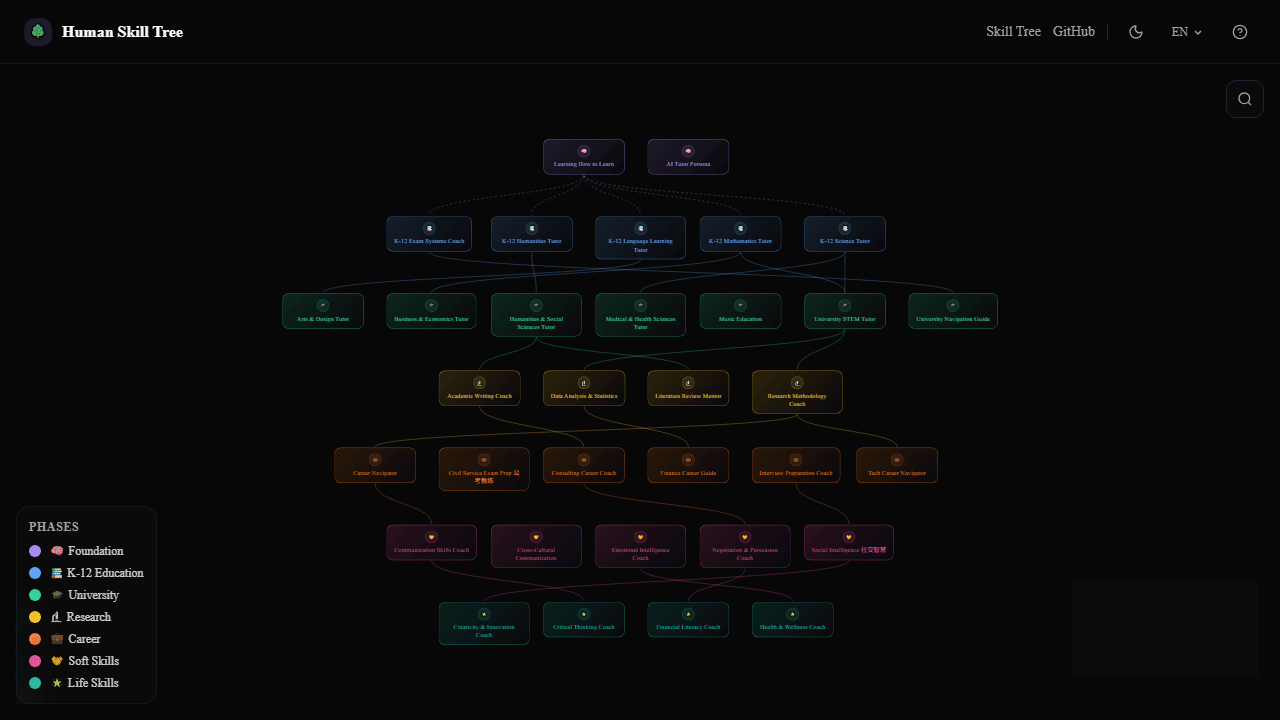Click the icon on K-12 Science Tutor node
Viewport: 1280px width, 720px height.
pyautogui.click(x=844, y=226)
